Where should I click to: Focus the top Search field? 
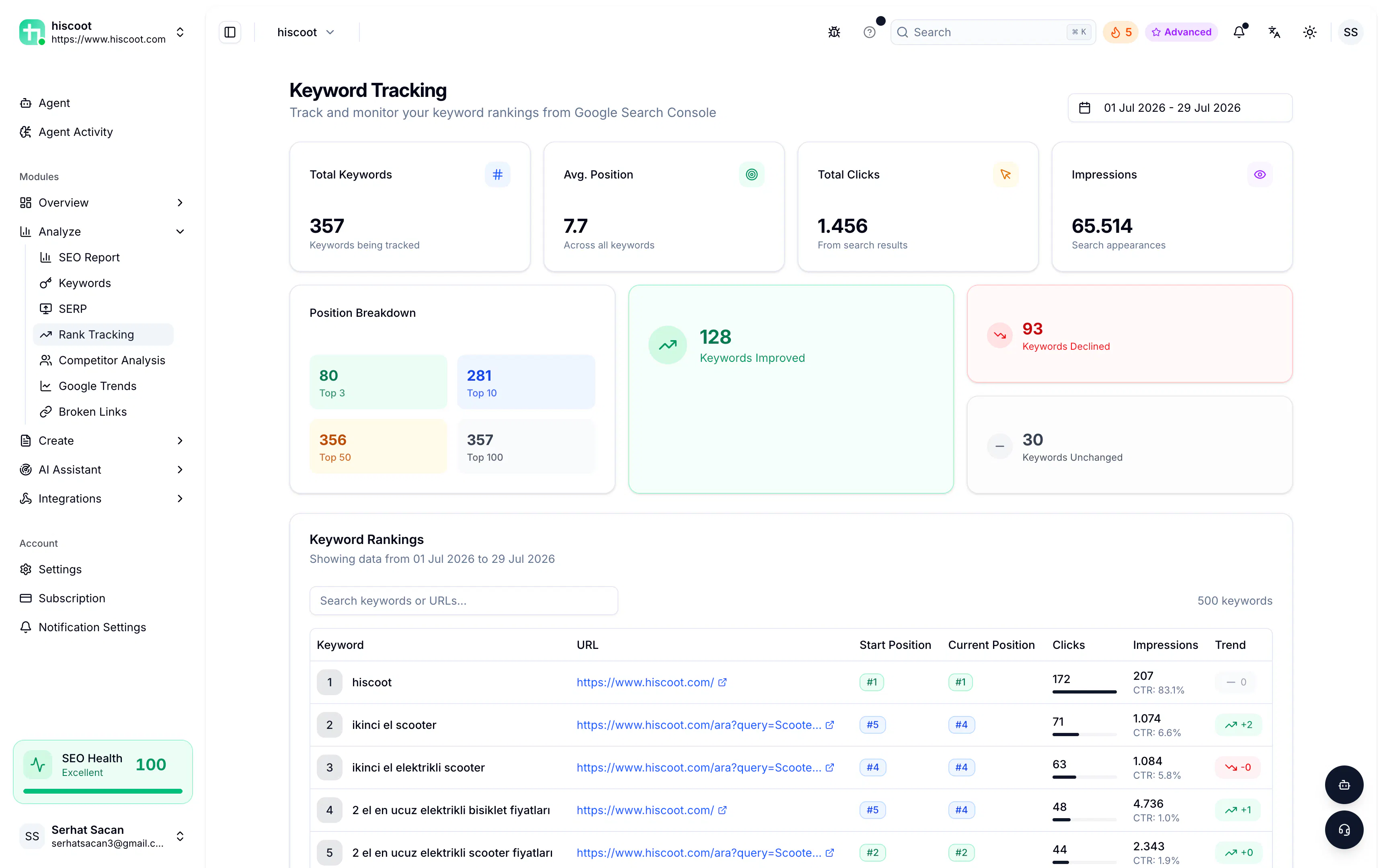click(993, 32)
